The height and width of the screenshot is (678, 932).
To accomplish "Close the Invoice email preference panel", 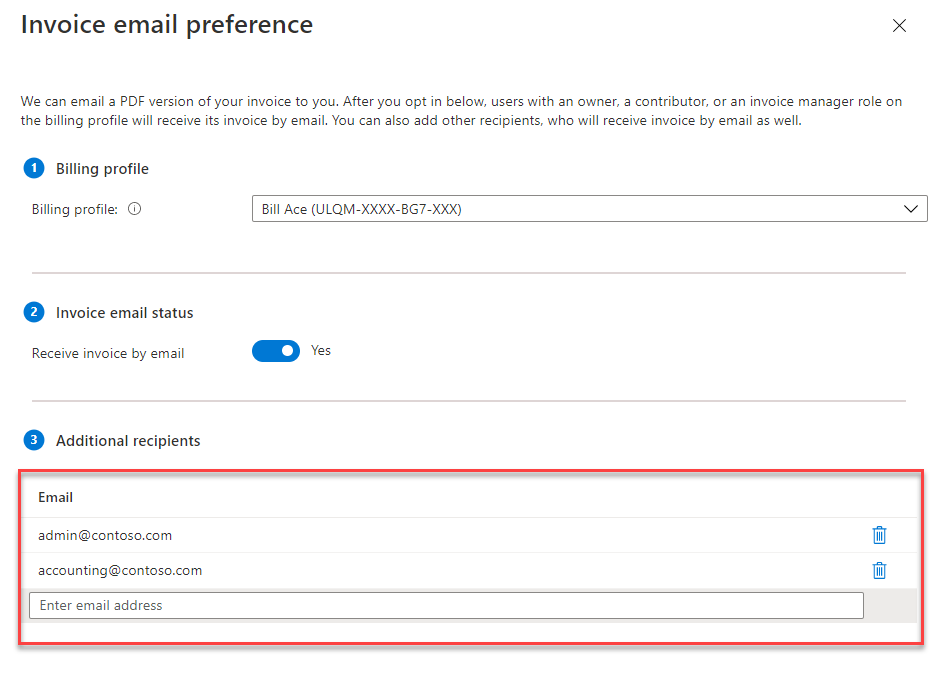I will click(899, 26).
